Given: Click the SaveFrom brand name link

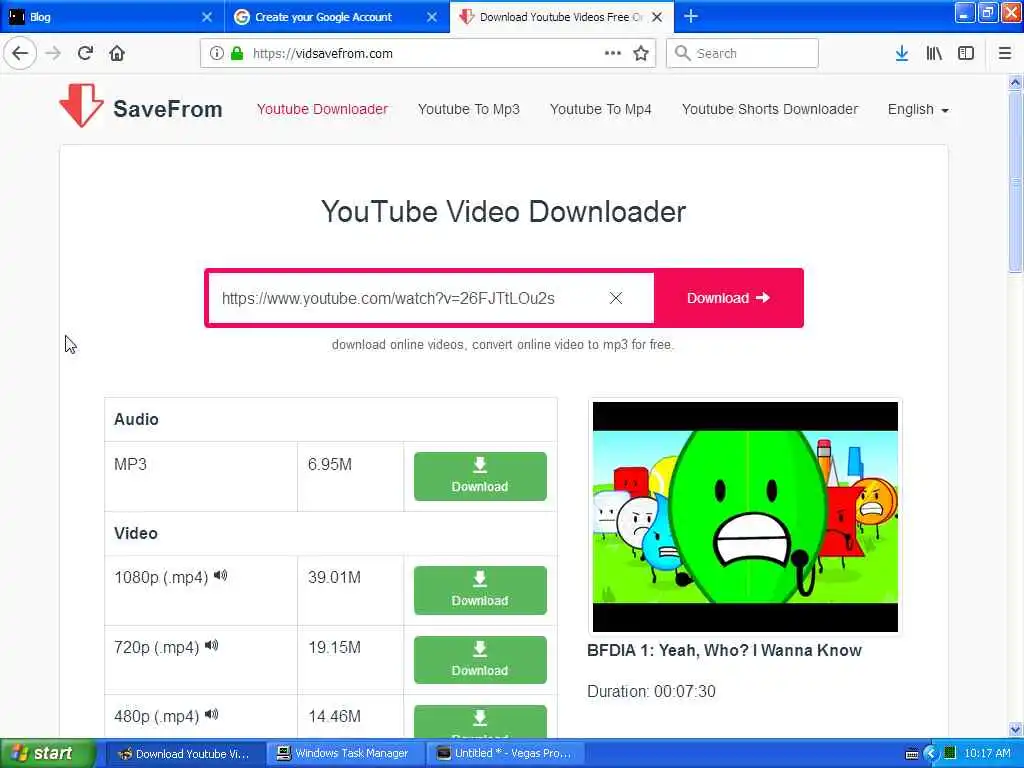Looking at the screenshot, I should (168, 109).
